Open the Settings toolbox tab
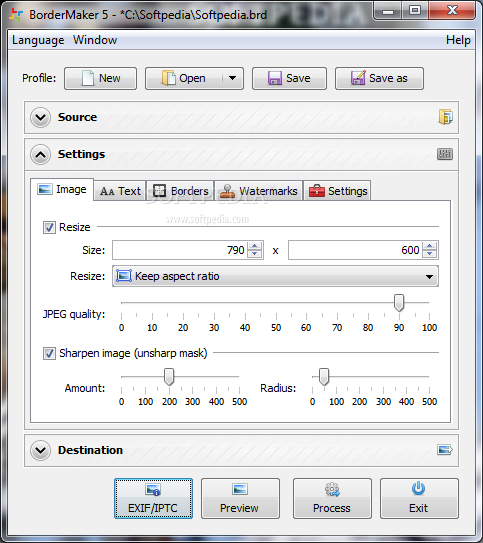483x543 pixels. [x=338, y=191]
